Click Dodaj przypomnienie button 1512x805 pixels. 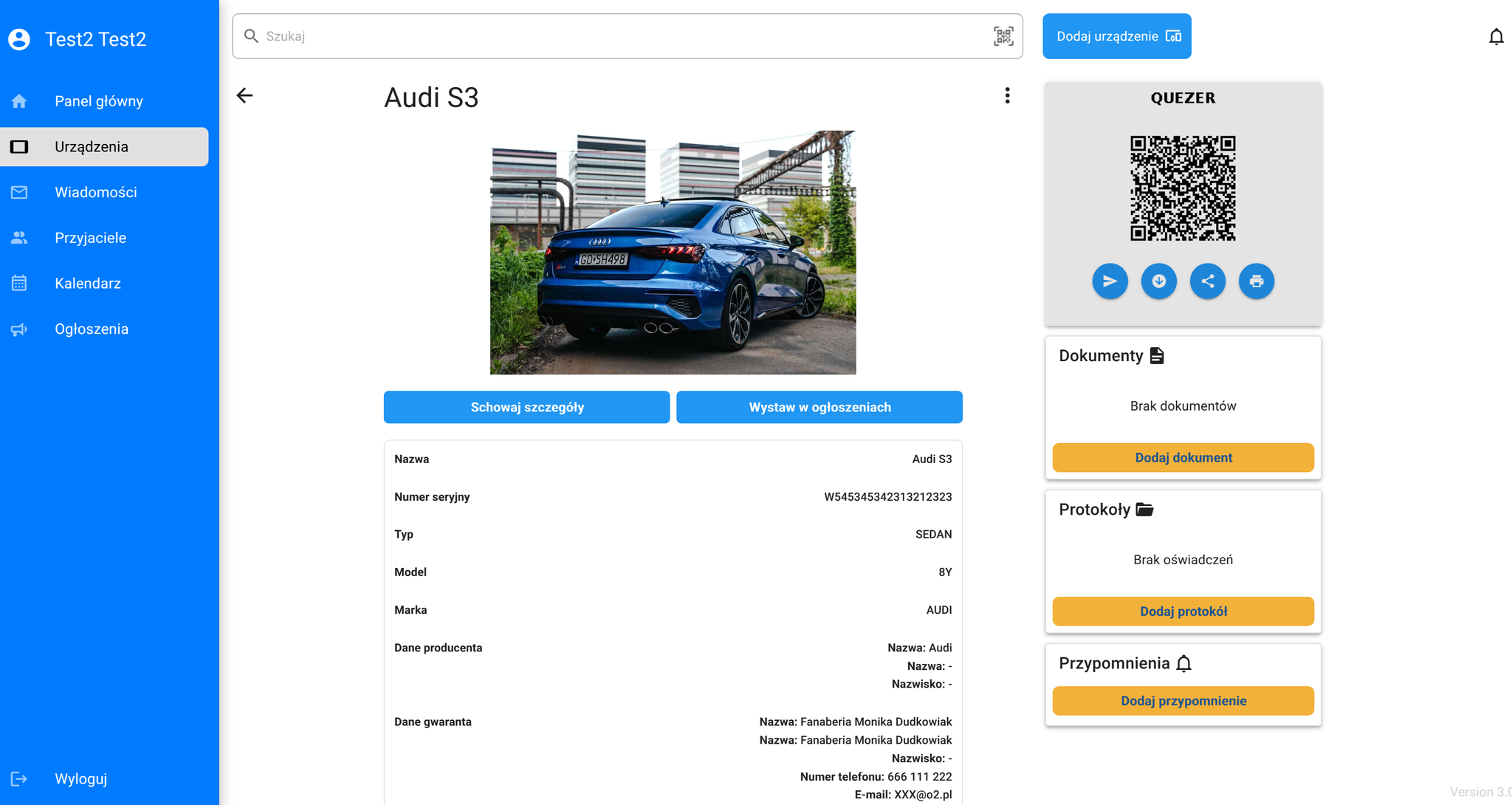click(x=1183, y=701)
